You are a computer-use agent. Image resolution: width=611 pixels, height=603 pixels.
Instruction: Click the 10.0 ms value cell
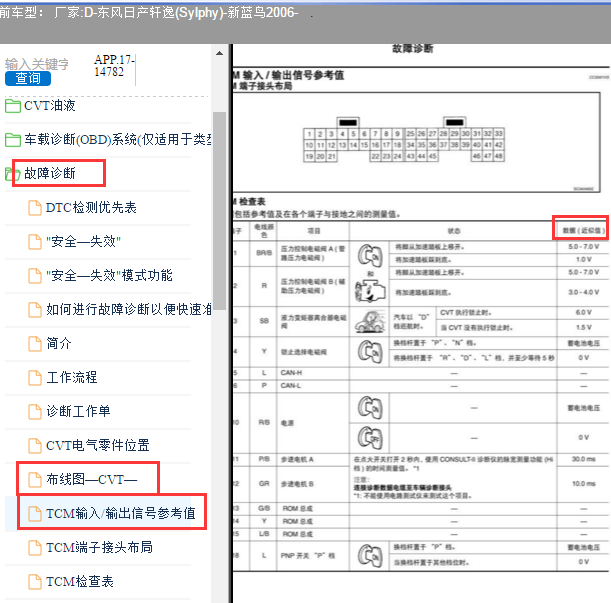coord(583,484)
